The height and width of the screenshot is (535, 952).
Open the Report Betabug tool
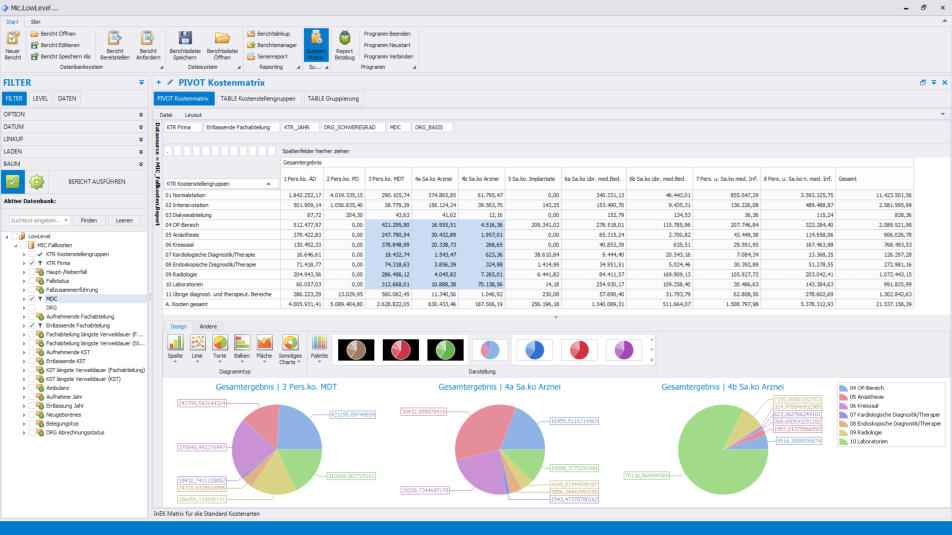click(344, 39)
